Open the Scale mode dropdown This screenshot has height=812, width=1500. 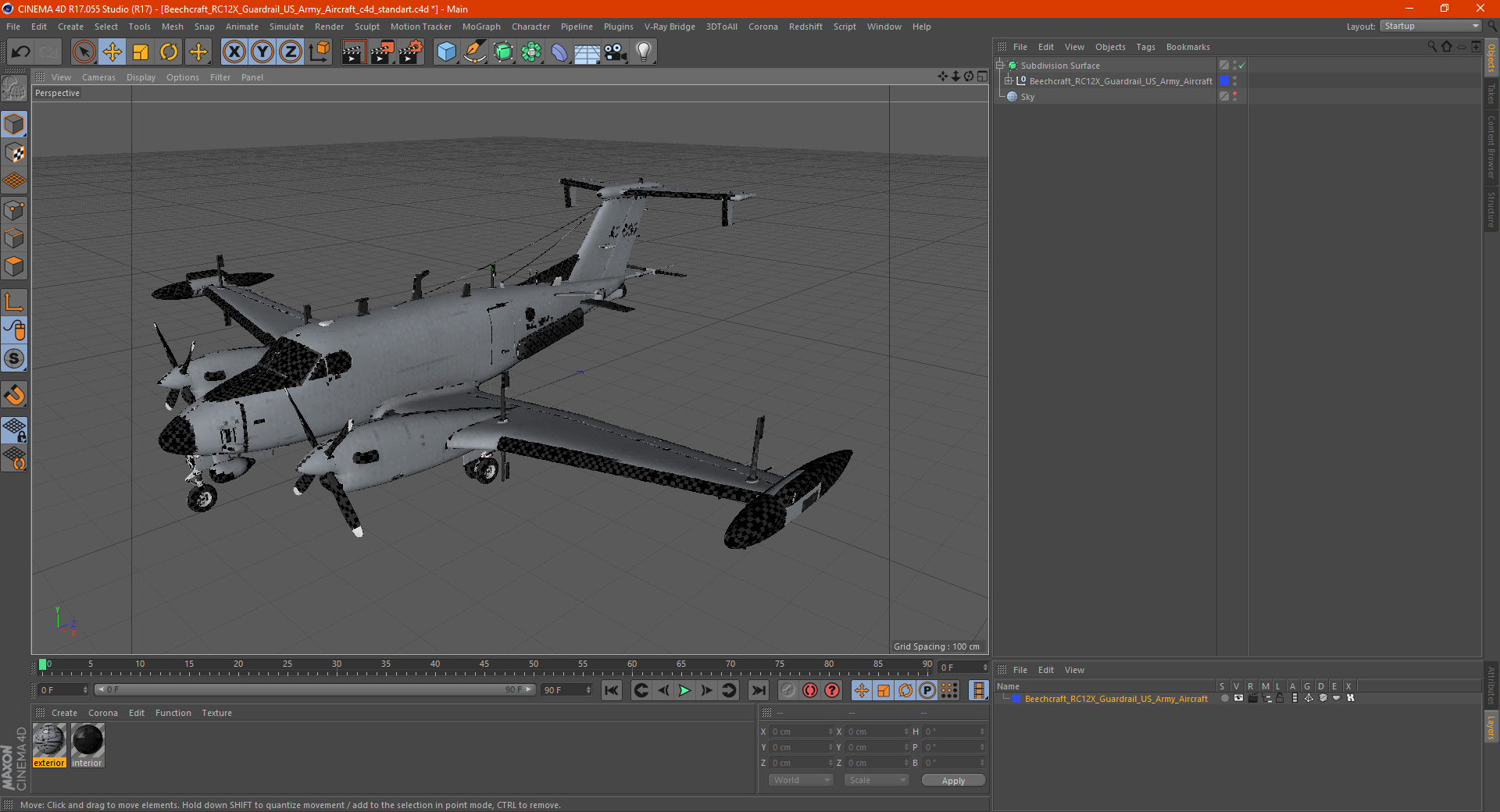click(877, 780)
